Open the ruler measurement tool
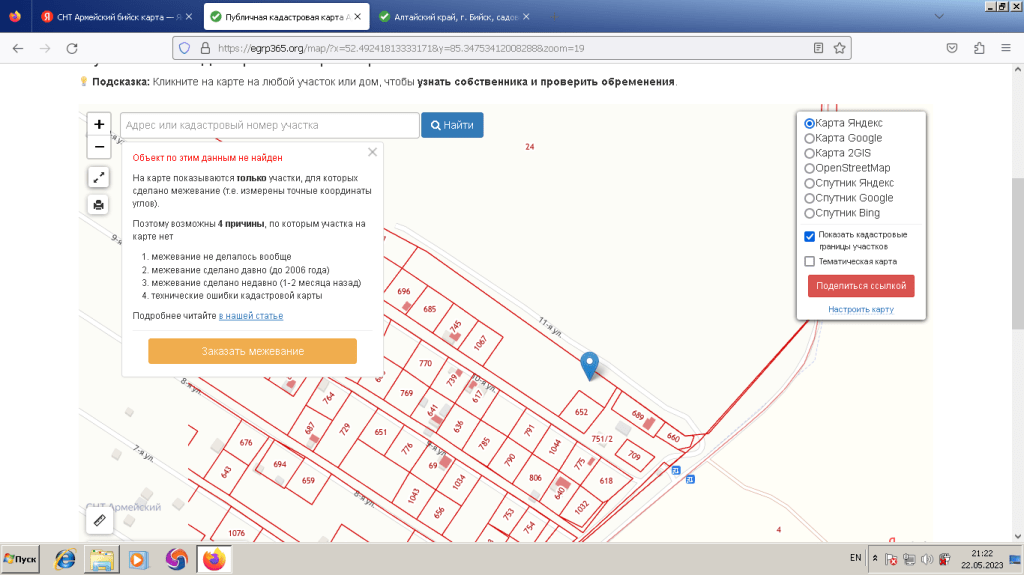 tap(99, 521)
